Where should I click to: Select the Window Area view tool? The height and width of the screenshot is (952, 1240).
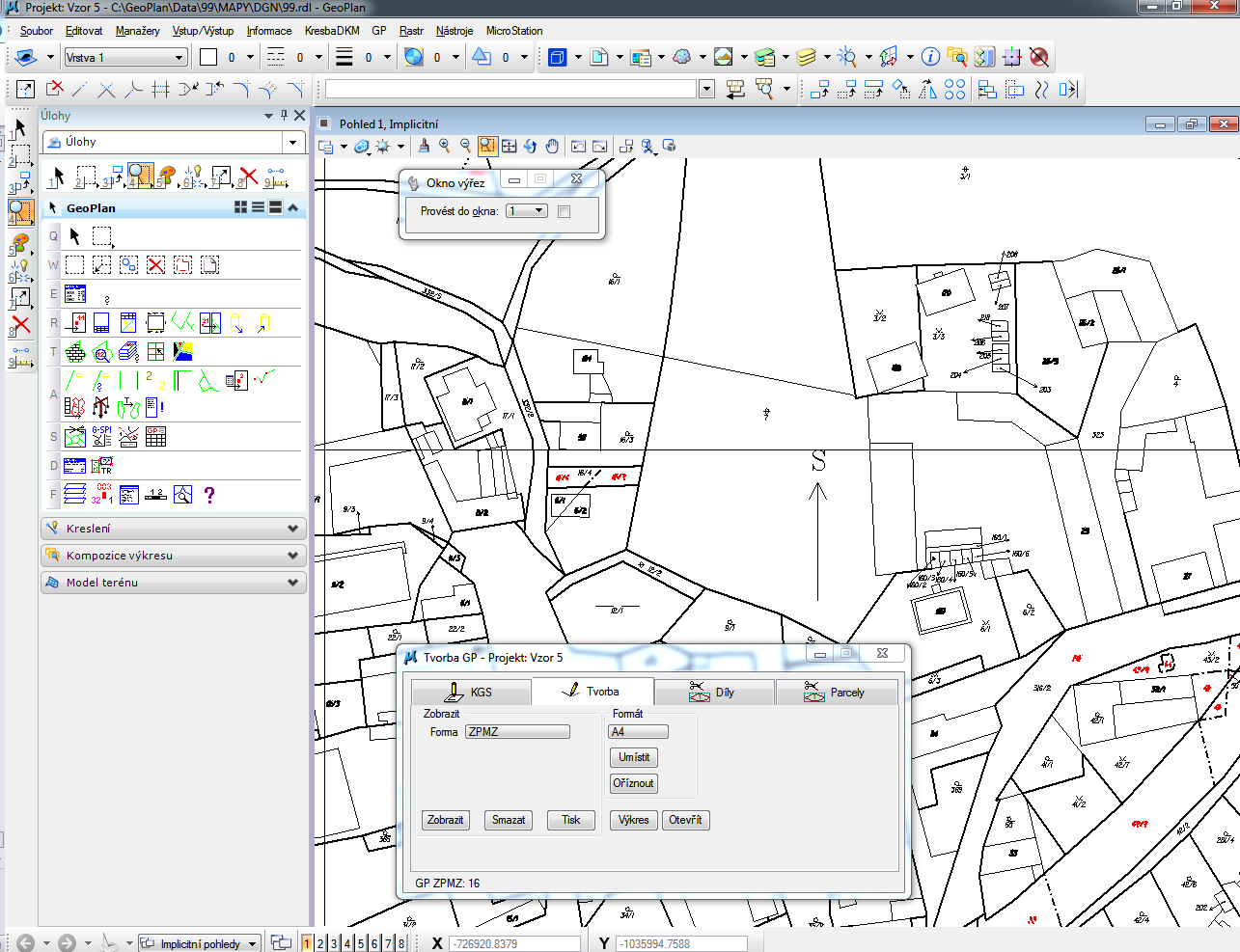coord(487,146)
